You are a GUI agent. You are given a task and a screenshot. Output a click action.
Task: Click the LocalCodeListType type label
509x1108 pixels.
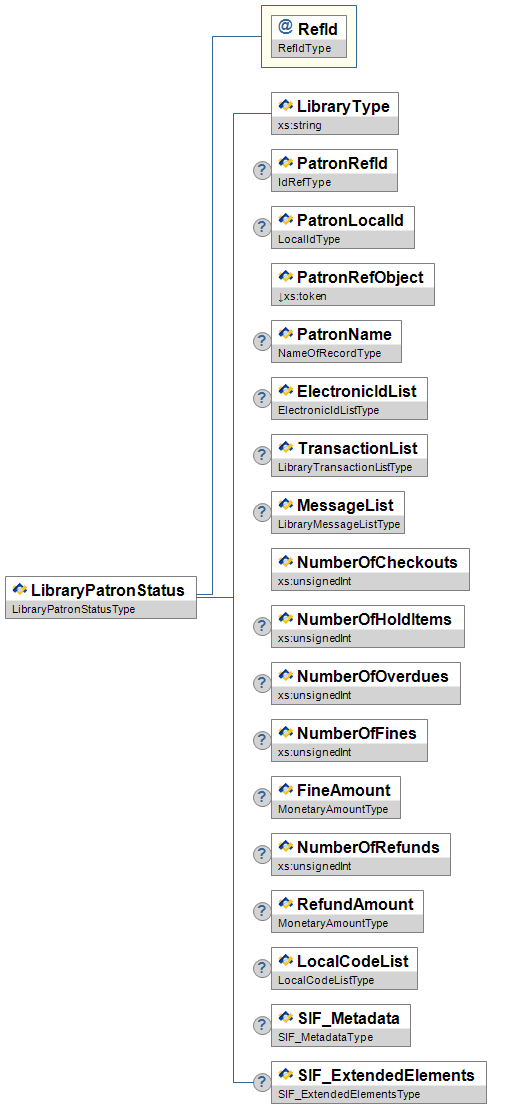326,980
